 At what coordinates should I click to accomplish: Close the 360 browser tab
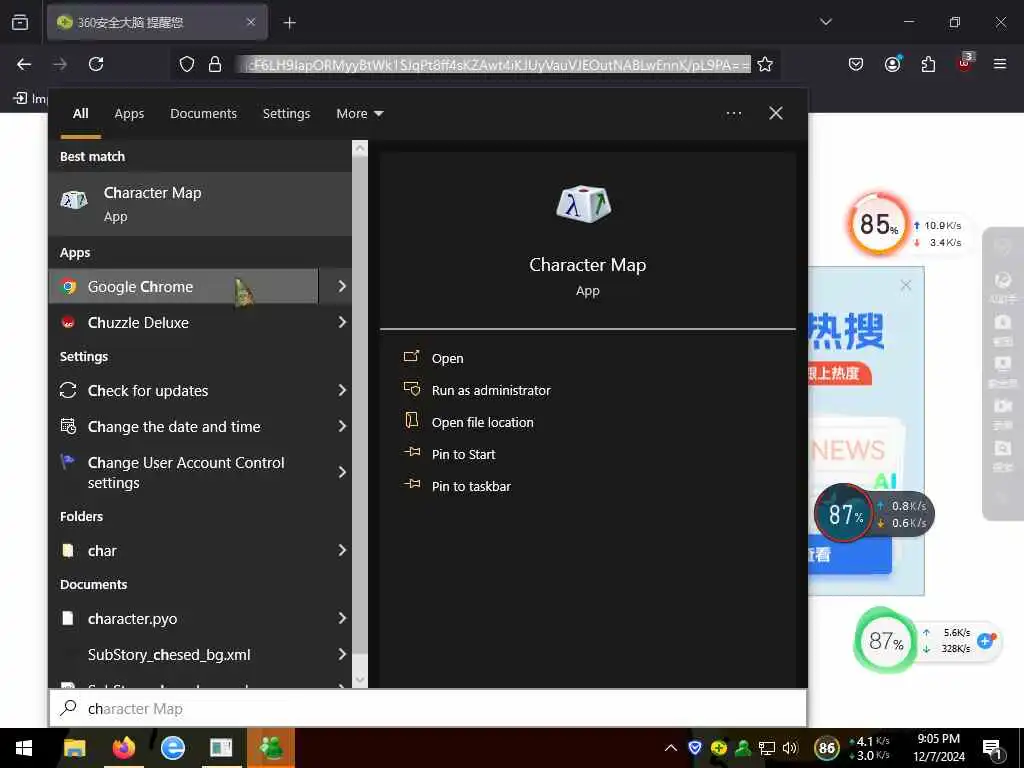tap(251, 22)
